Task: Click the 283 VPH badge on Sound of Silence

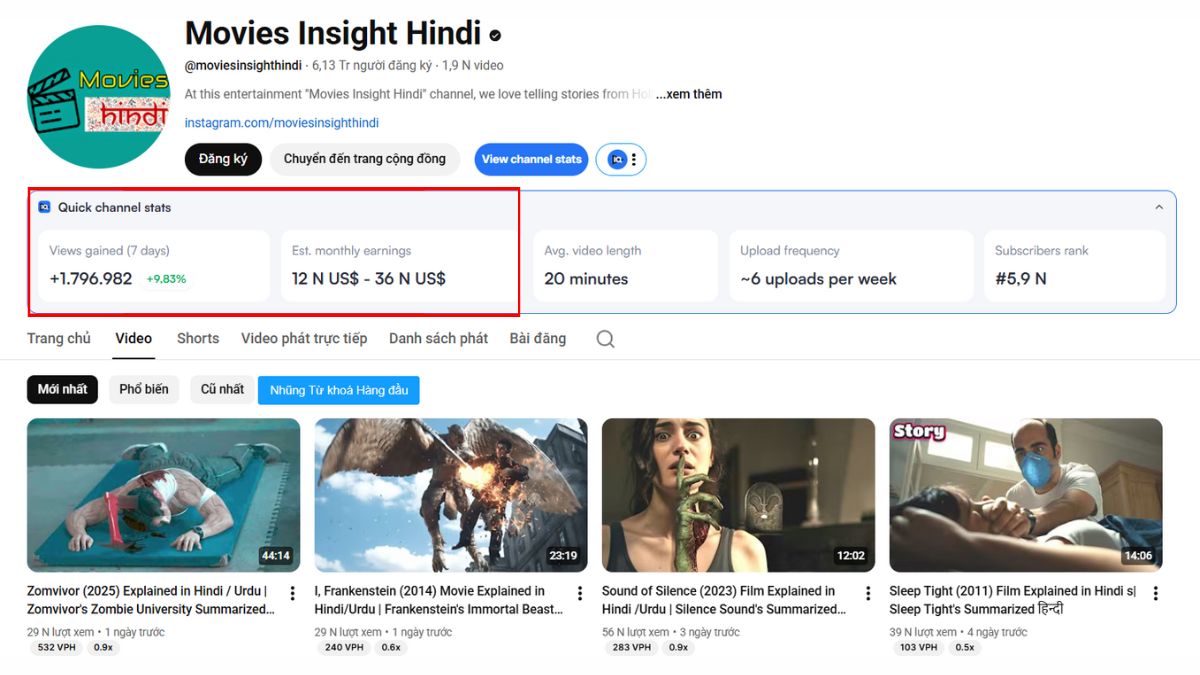Action: click(x=632, y=647)
